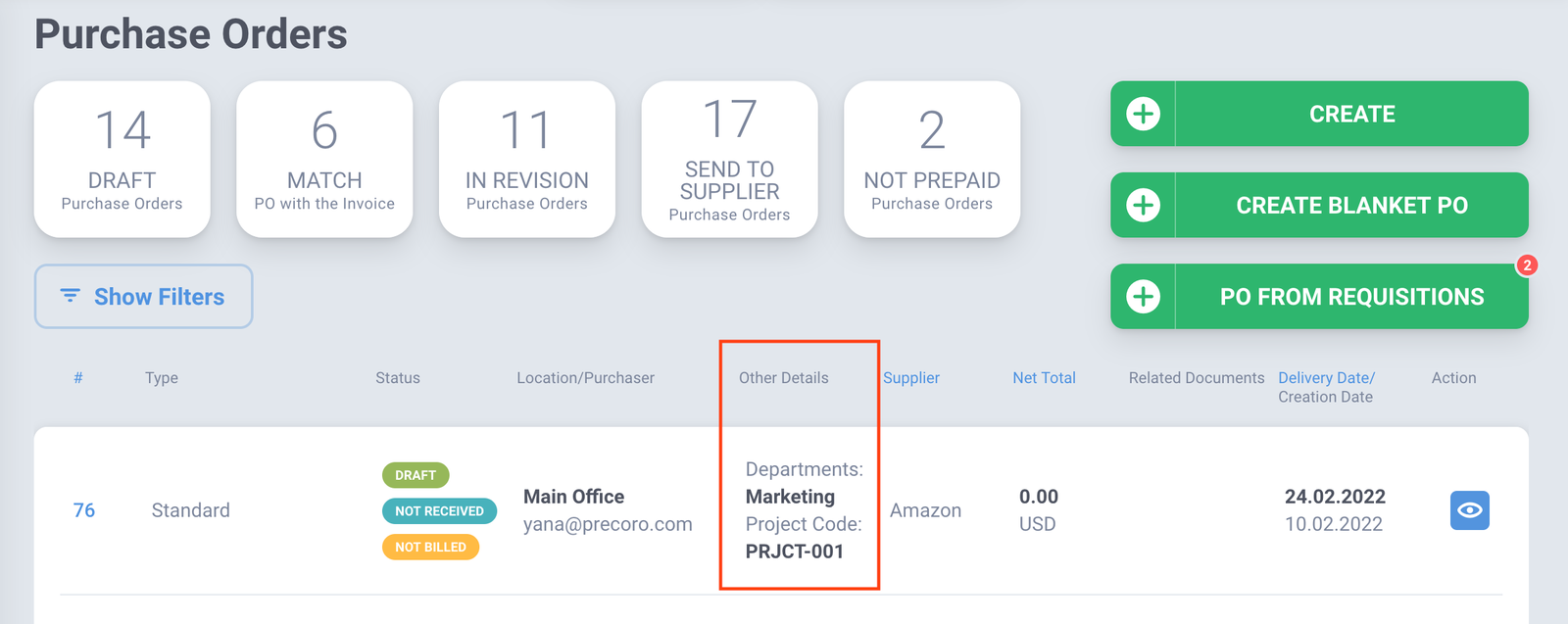
Task: Click the CREATE purchase order button
Action: point(1319,114)
